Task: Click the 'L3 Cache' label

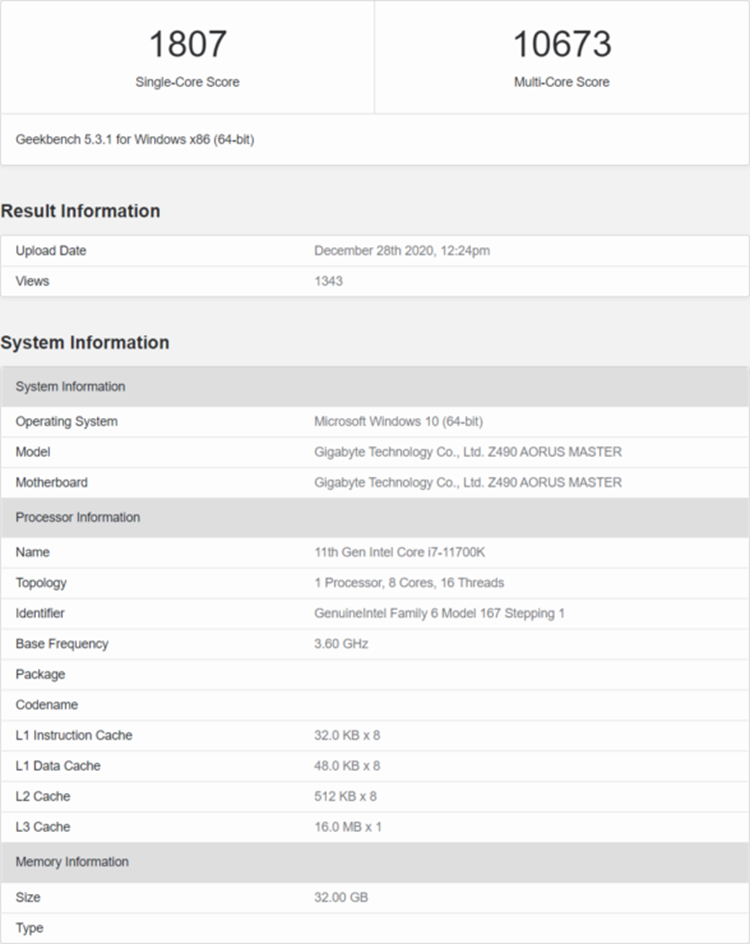Action: point(43,827)
